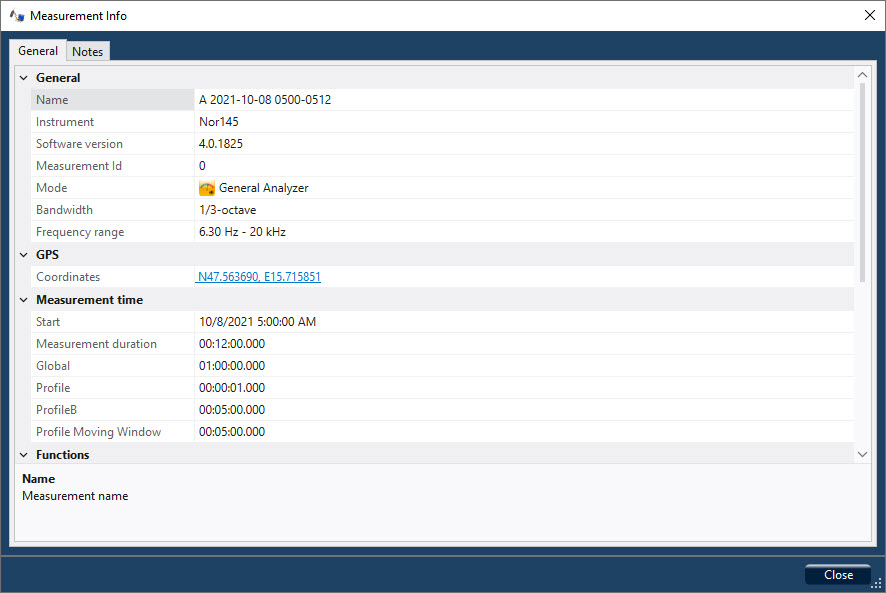Click the Measurement Info window title icon
Screen dimensions: 886x593
[x=17, y=16]
